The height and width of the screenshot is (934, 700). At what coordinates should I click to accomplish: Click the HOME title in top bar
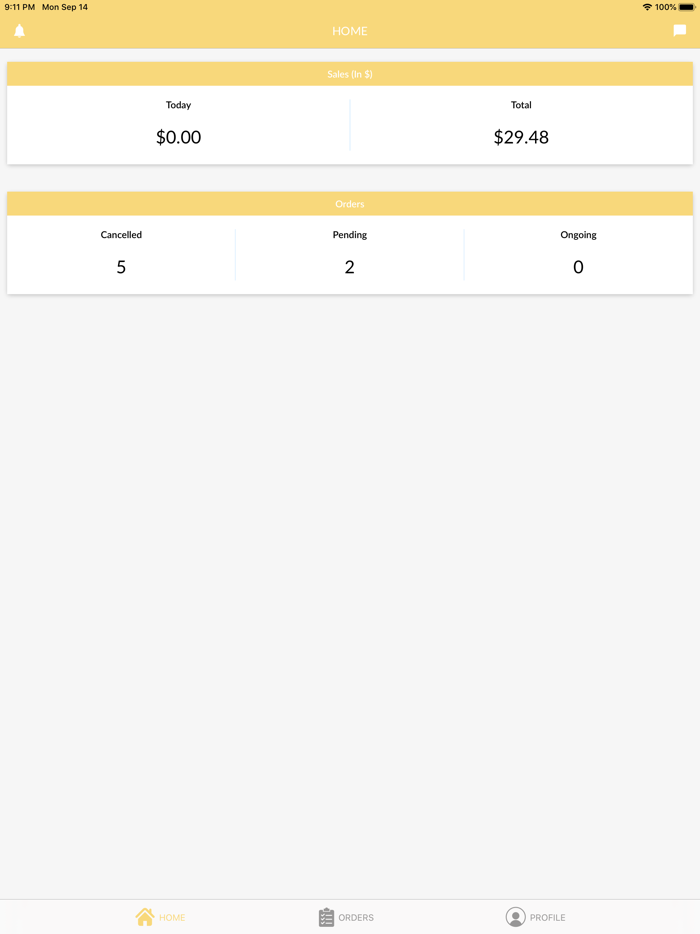[350, 31]
